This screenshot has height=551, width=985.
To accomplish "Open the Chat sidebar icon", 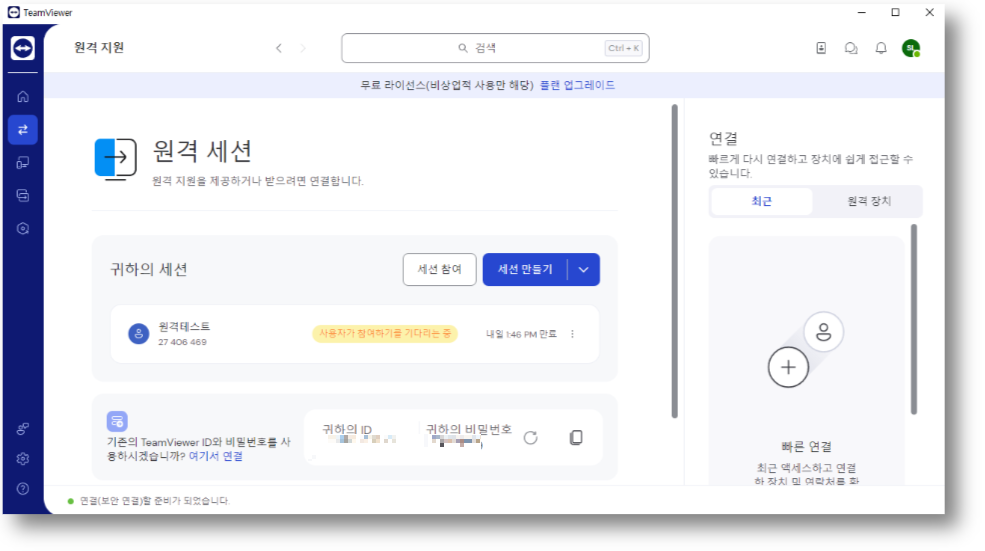I will click(x=23, y=195).
